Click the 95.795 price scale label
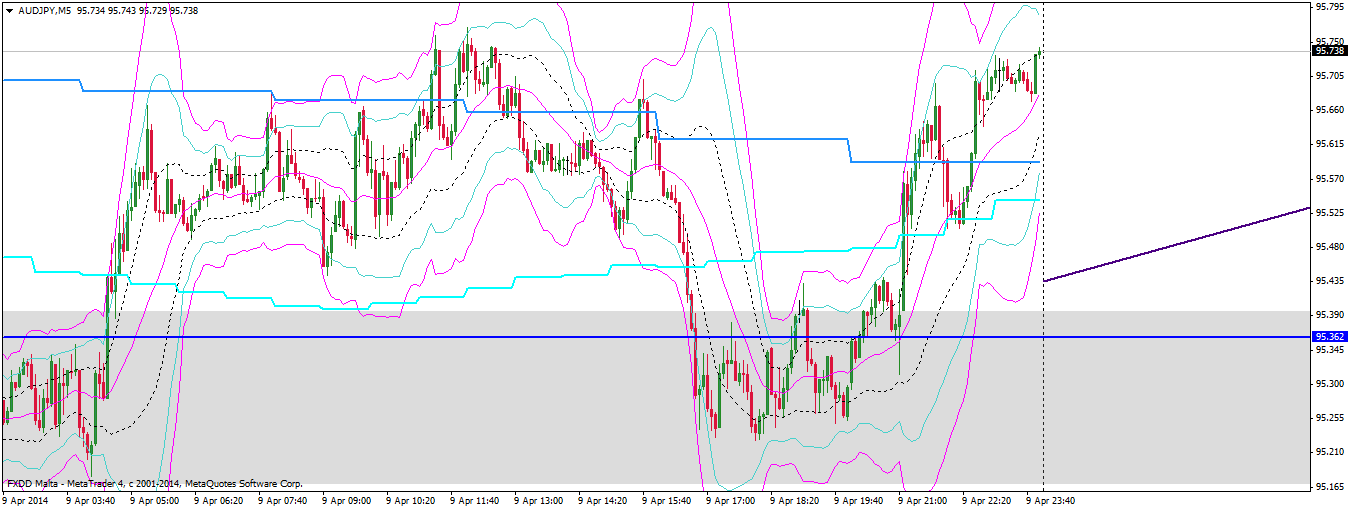1350x509 pixels. 1329,7
